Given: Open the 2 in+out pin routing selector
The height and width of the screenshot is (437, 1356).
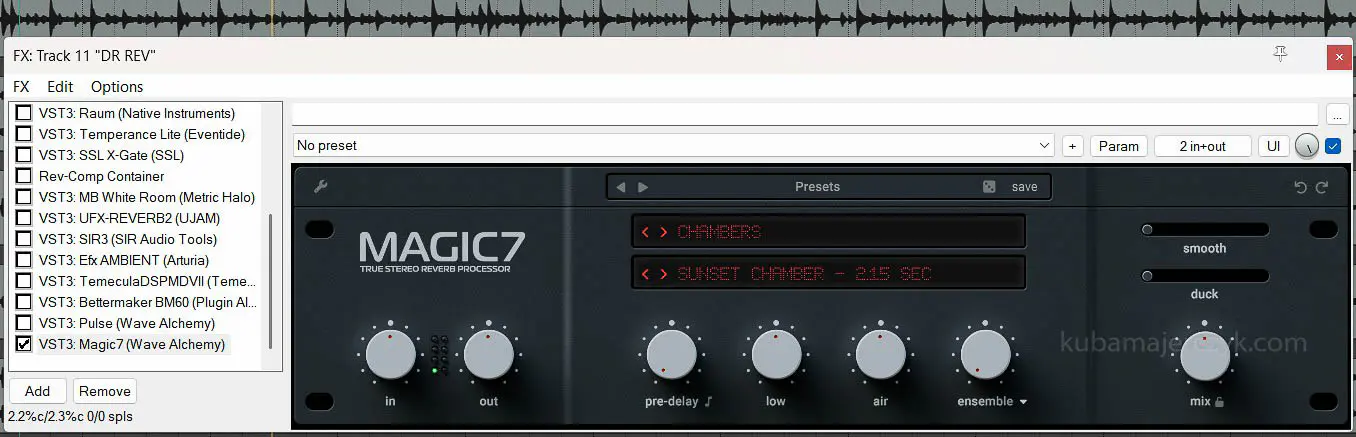Looking at the screenshot, I should point(1202,146).
